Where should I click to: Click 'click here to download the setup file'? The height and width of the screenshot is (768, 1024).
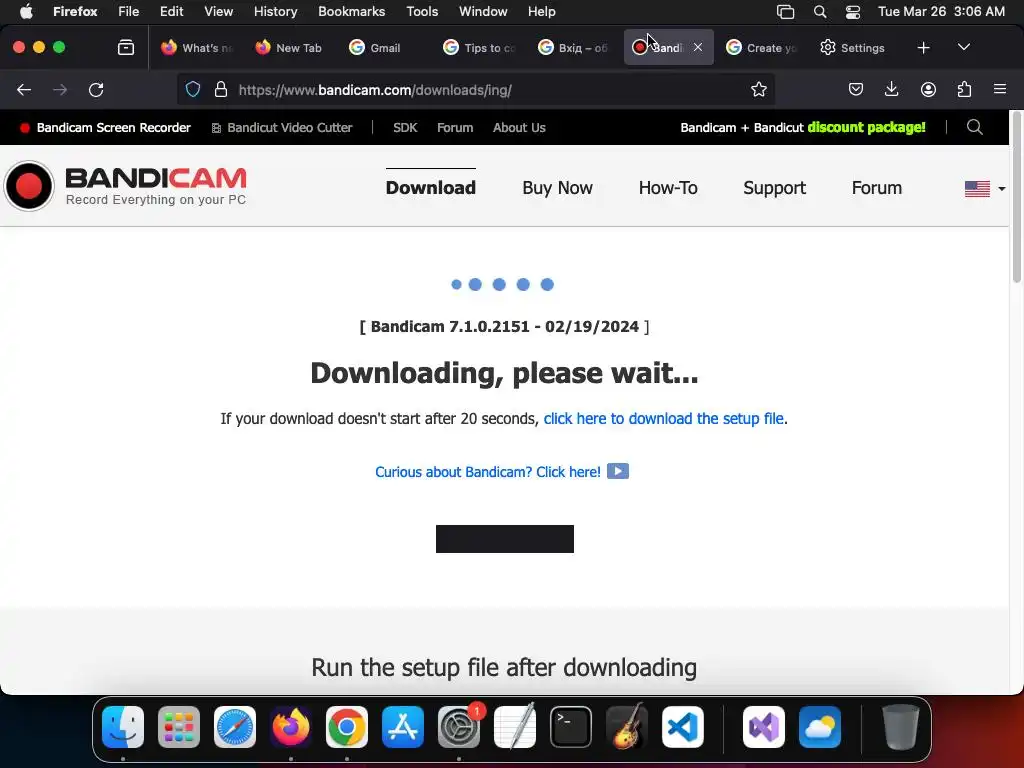(664, 419)
